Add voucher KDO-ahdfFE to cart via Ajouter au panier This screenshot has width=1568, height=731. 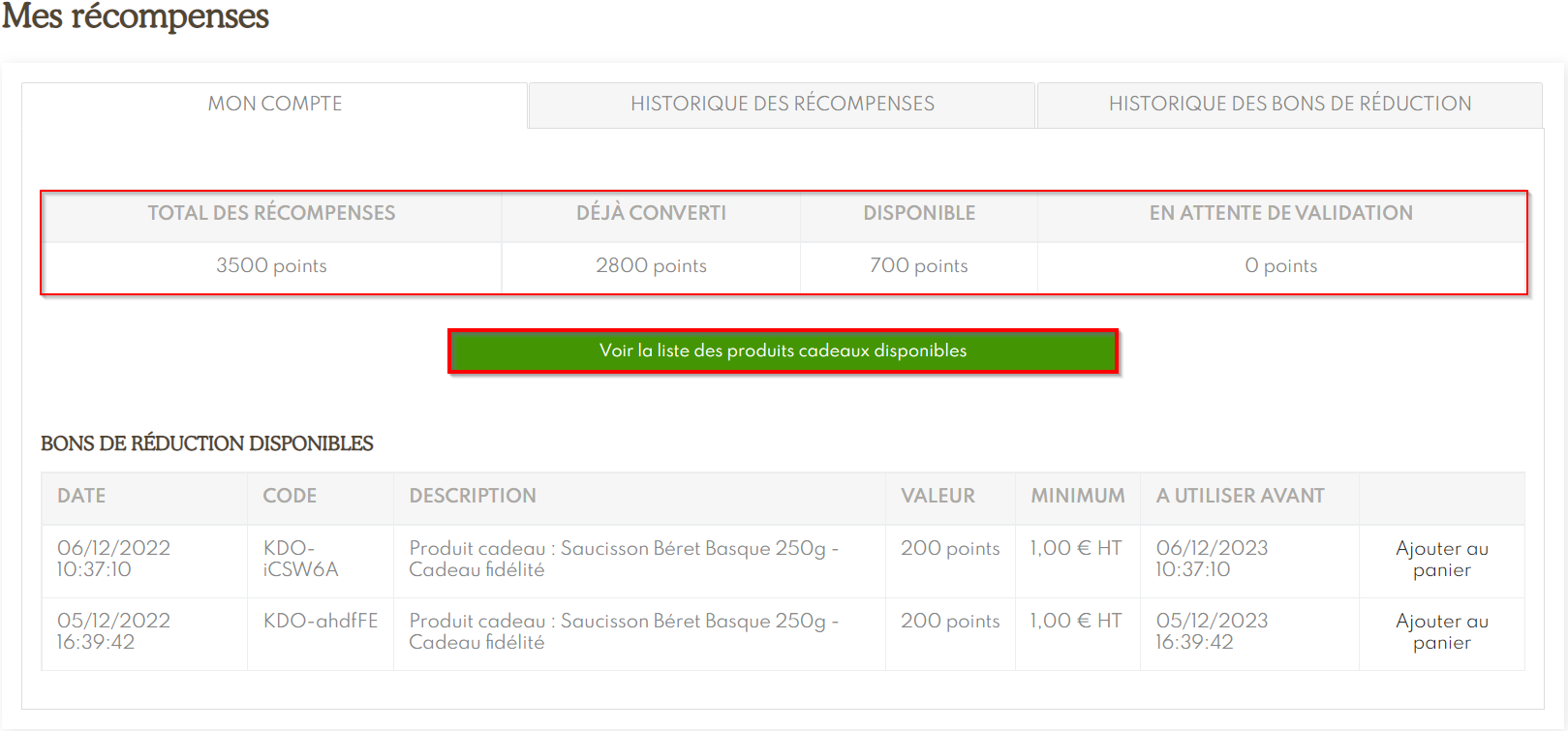(x=1441, y=631)
